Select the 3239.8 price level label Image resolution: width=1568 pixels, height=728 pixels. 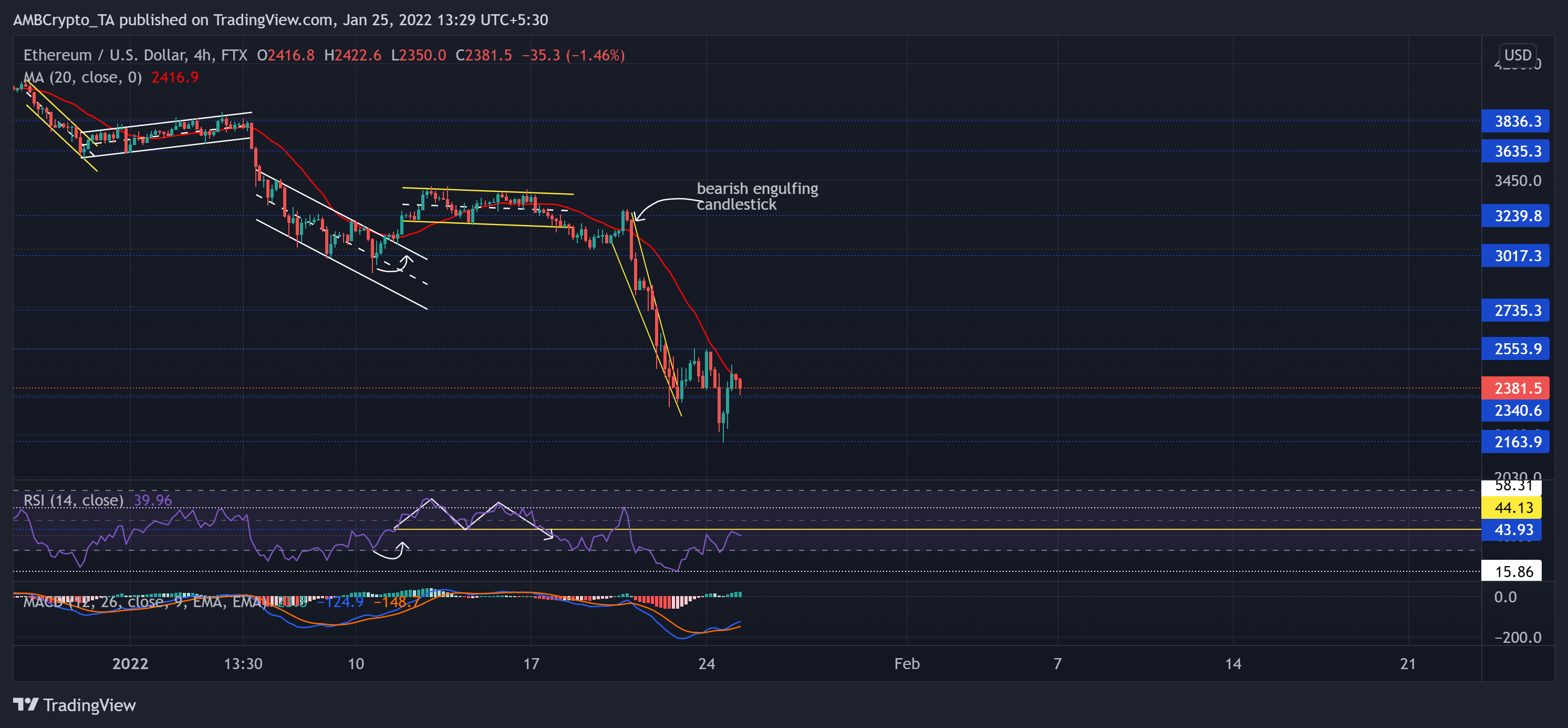coord(1515,216)
